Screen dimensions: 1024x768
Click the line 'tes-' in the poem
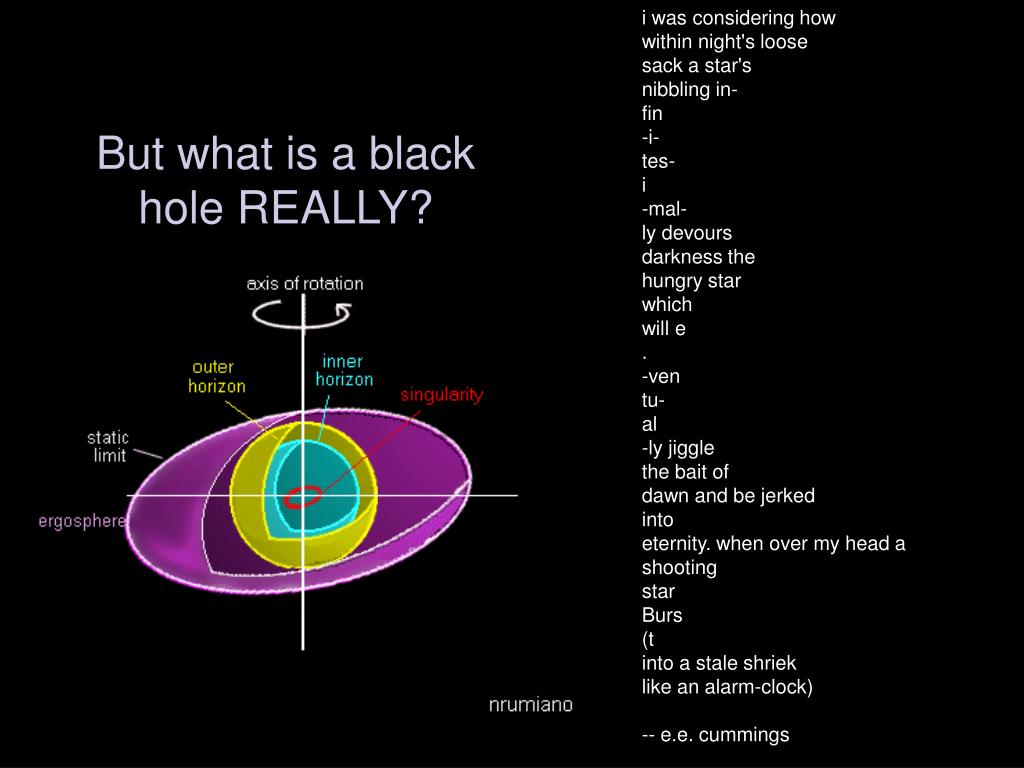(658, 161)
